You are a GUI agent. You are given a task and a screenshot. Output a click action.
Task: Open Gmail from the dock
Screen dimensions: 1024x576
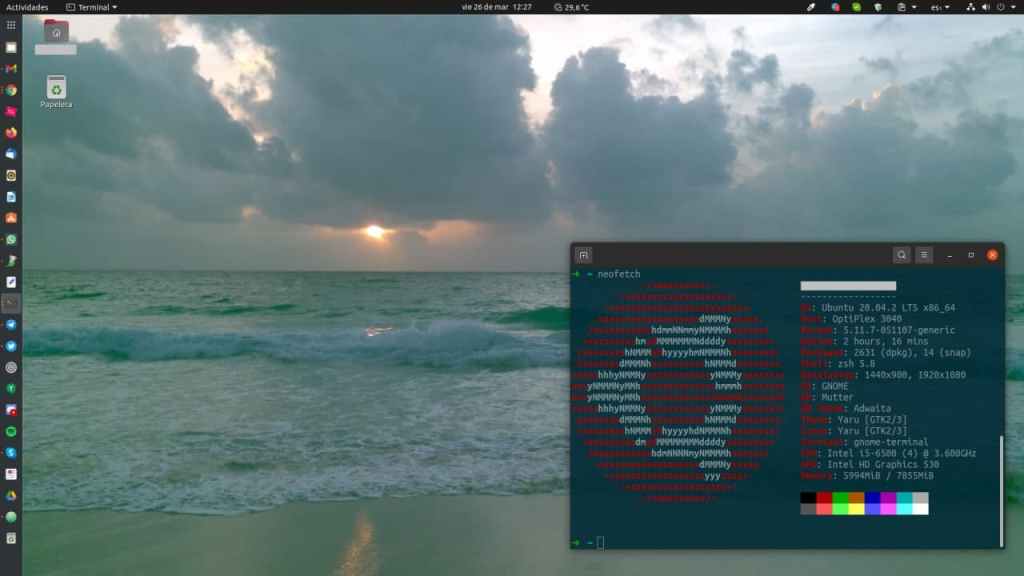(x=11, y=68)
